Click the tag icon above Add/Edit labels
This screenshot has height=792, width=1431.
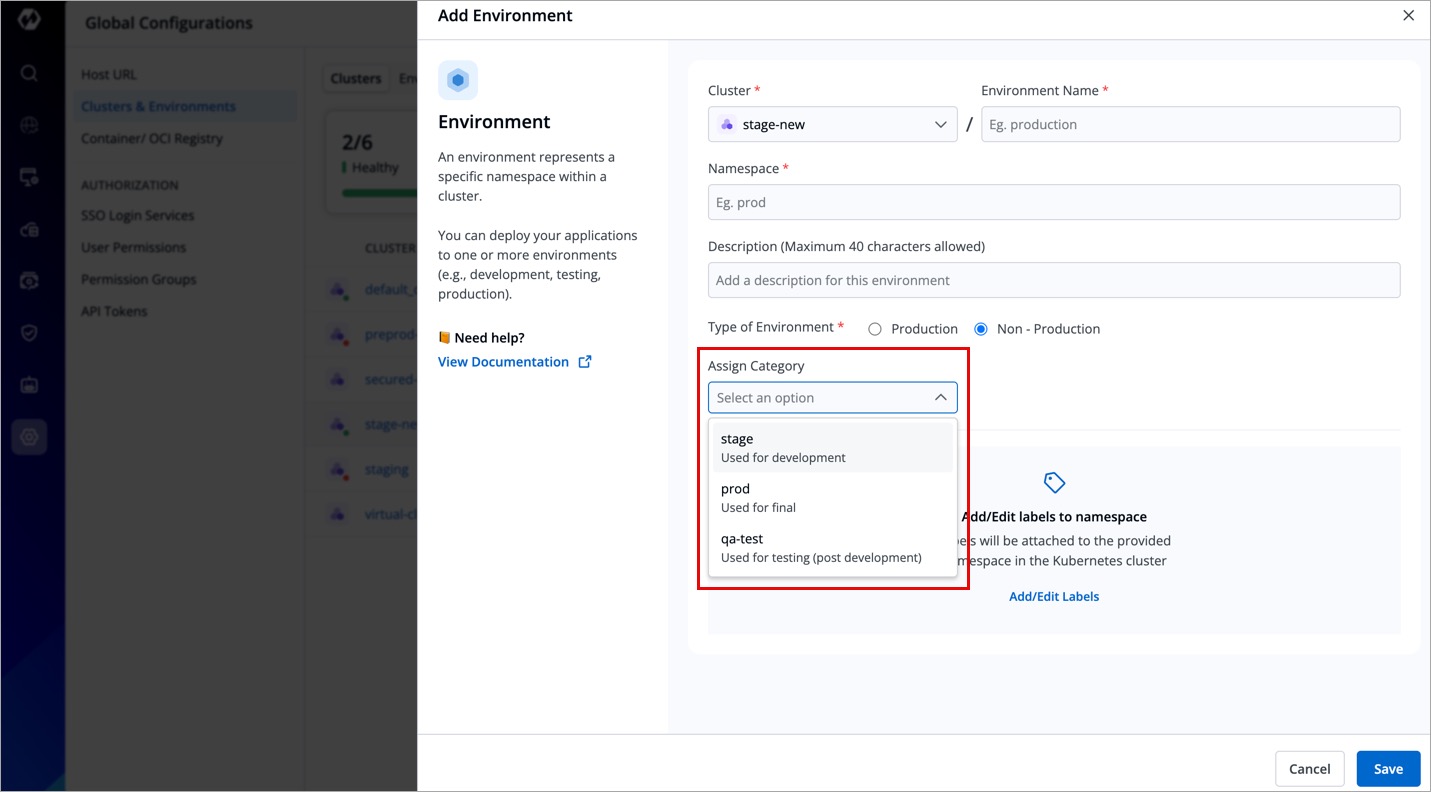click(1054, 483)
